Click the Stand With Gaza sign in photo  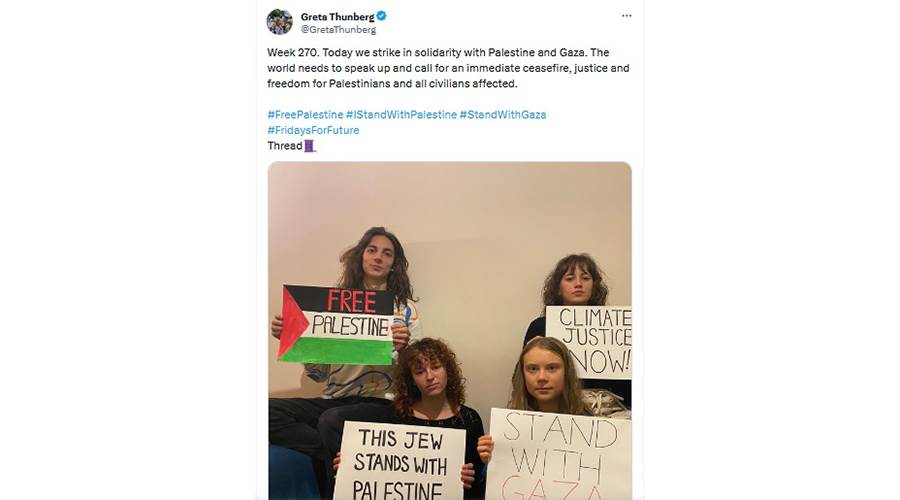coord(558,455)
